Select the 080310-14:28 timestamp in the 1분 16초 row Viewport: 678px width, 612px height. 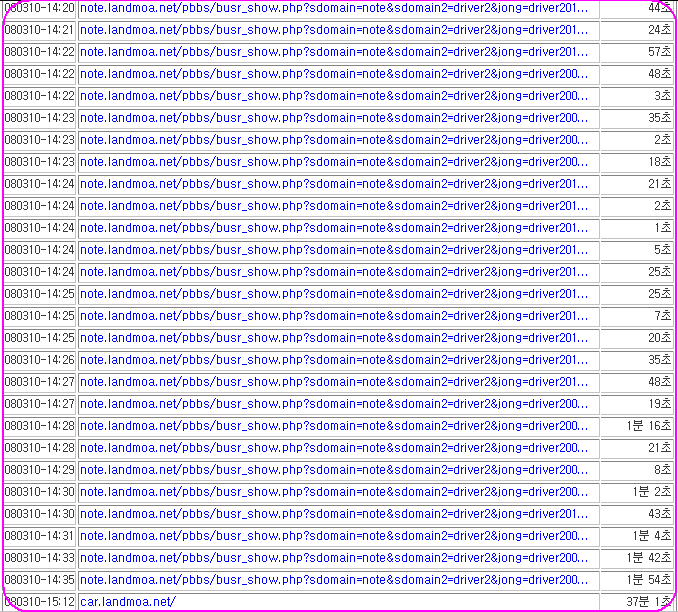point(40,426)
